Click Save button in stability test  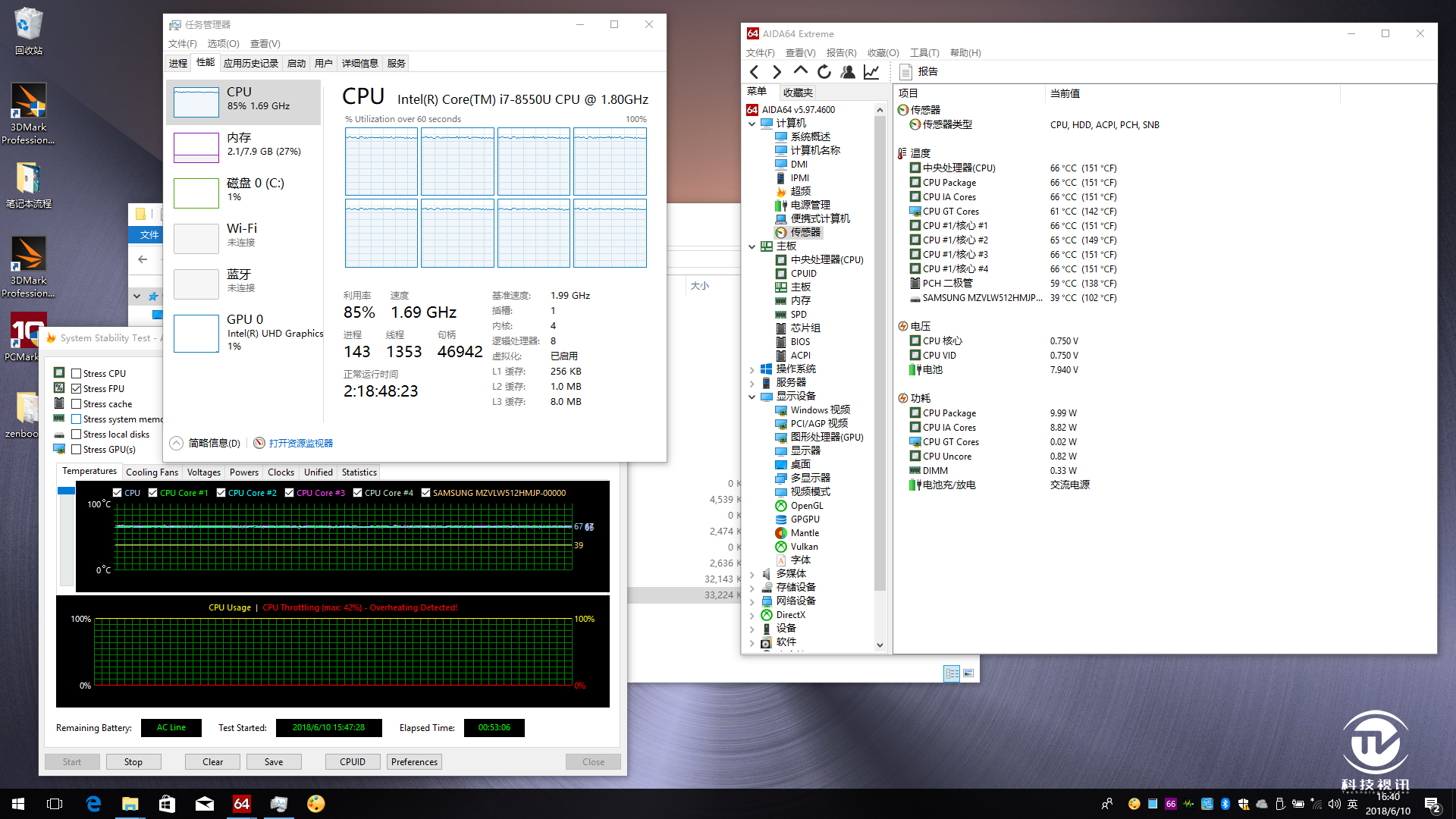pyautogui.click(x=274, y=761)
